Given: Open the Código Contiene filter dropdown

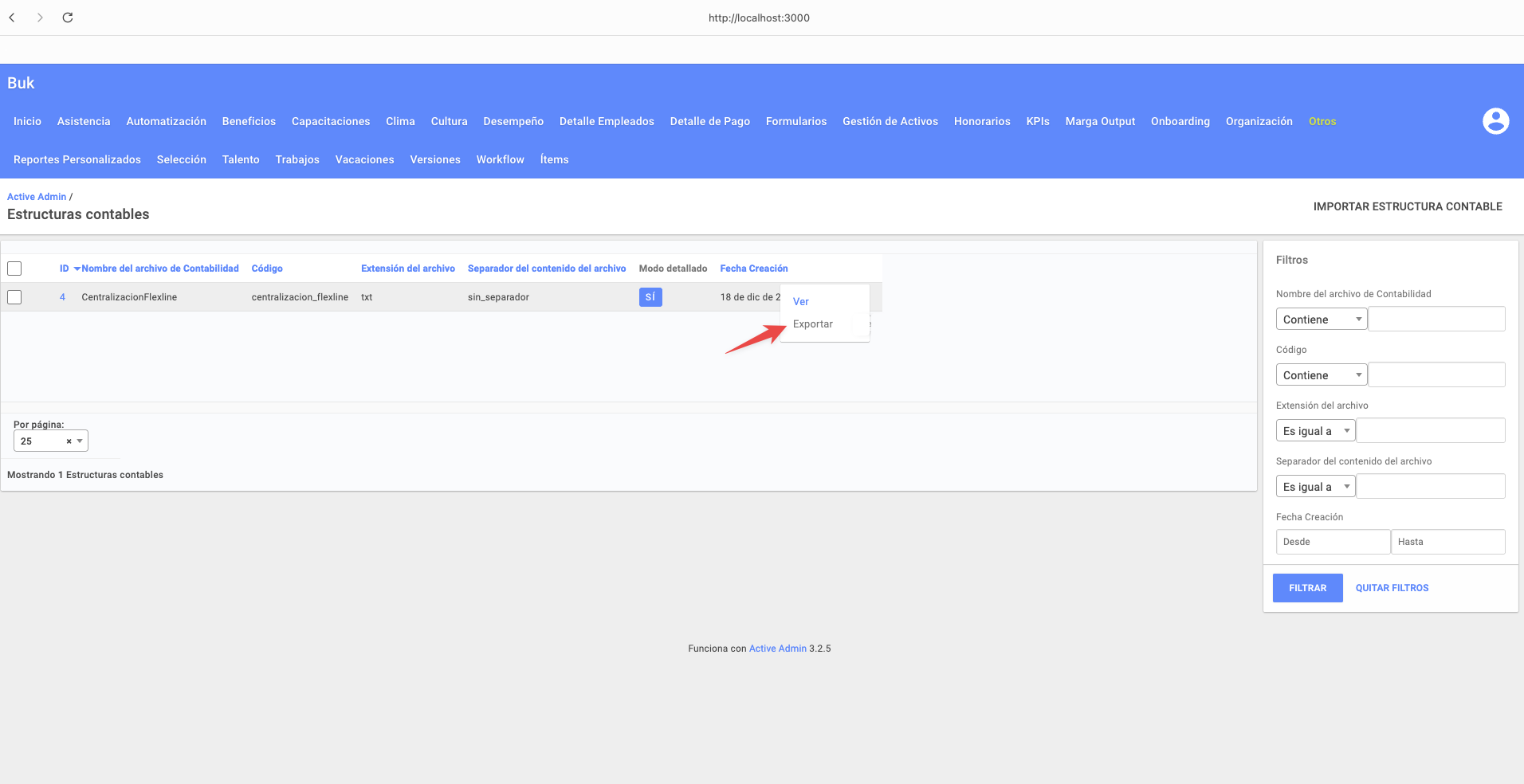Looking at the screenshot, I should [x=1321, y=375].
